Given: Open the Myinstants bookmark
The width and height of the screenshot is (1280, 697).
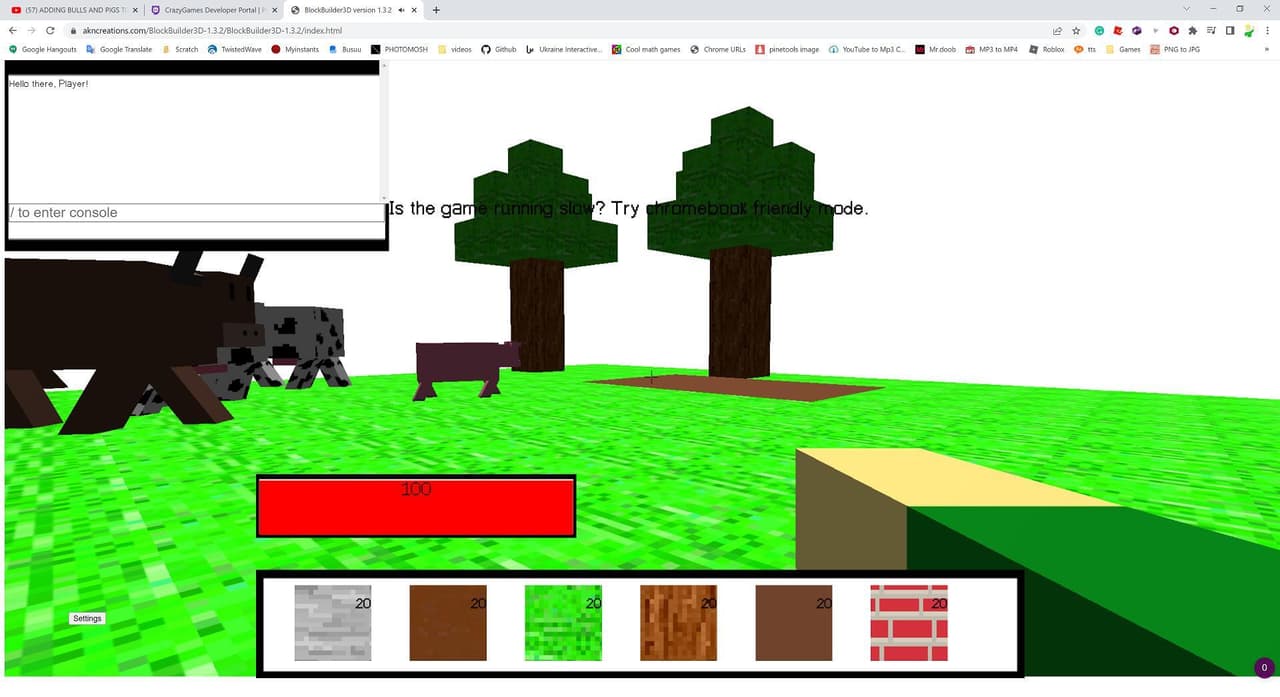Looking at the screenshot, I should [296, 49].
